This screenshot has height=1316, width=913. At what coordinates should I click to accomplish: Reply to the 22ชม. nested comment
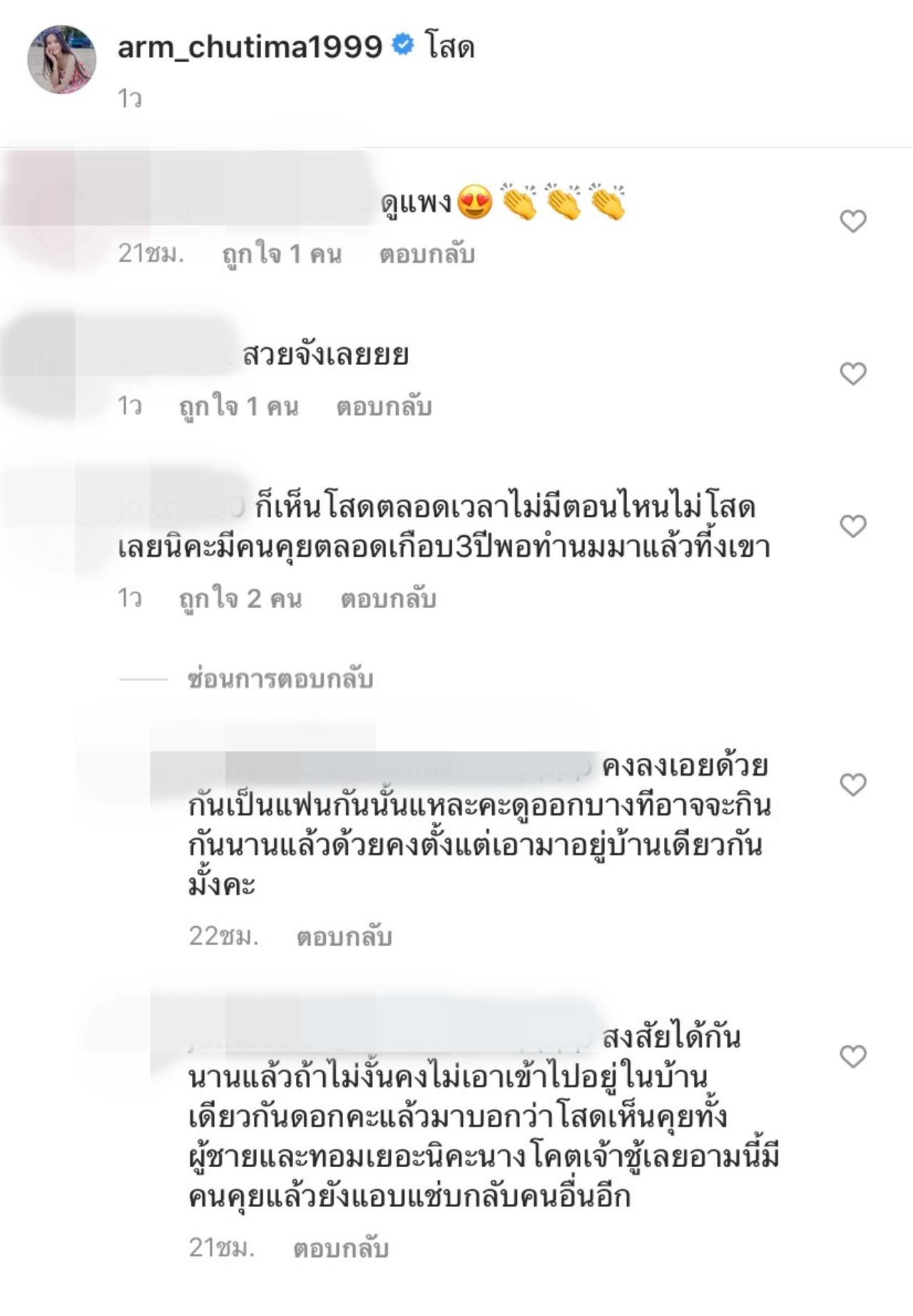pos(344,937)
